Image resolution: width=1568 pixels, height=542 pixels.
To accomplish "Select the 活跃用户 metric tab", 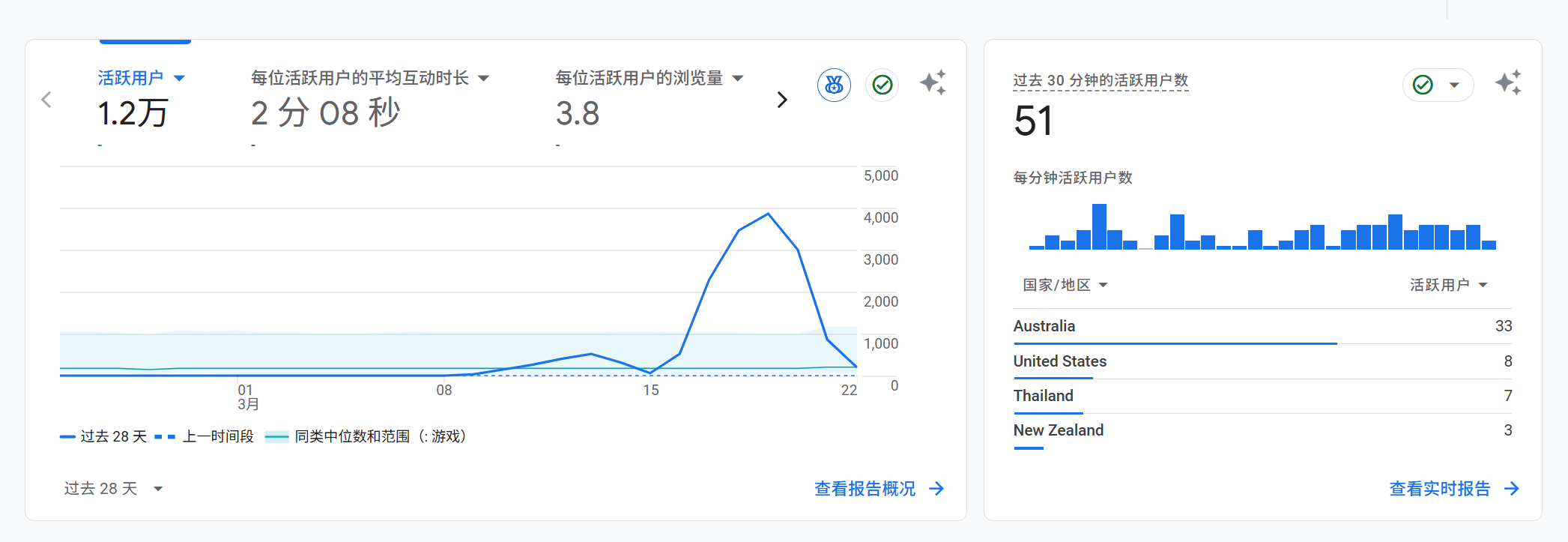I will coord(141,78).
